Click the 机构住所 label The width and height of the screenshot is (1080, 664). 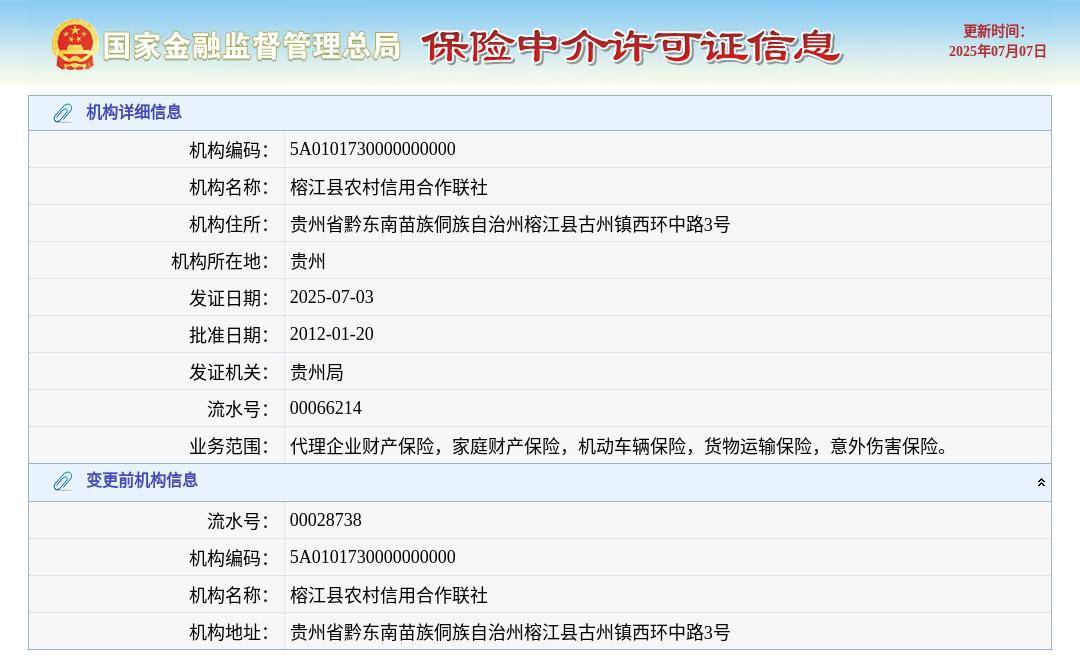click(229, 224)
